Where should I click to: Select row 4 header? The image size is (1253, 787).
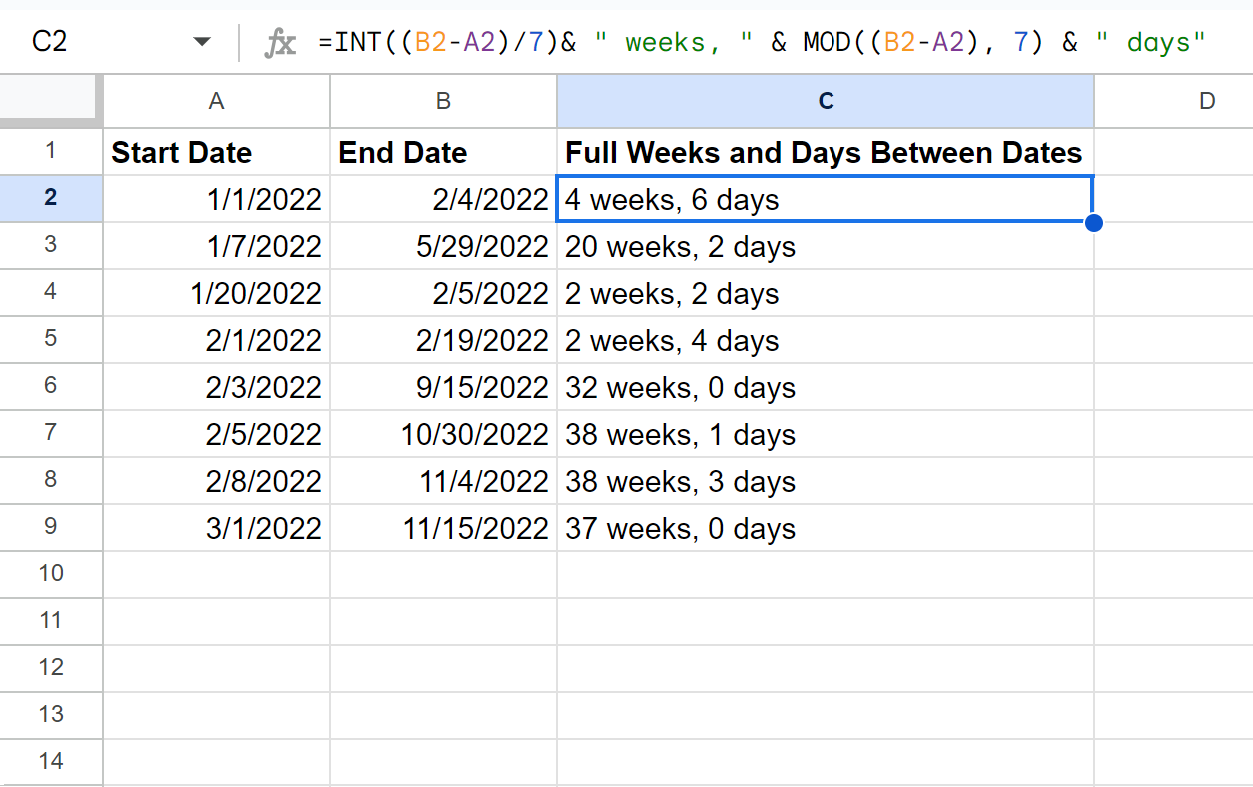pos(51,293)
